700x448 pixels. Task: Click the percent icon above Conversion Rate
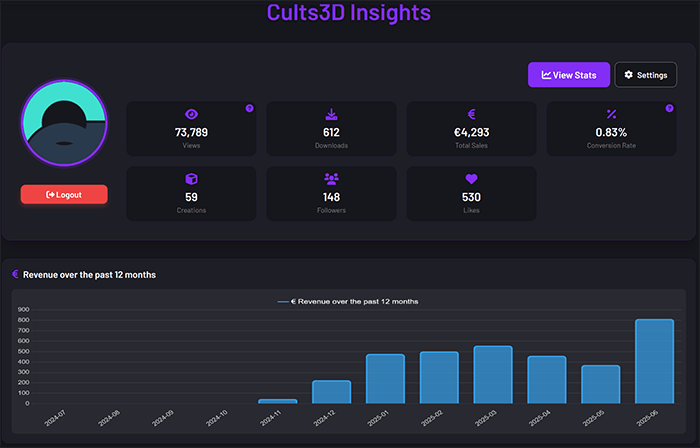612,115
